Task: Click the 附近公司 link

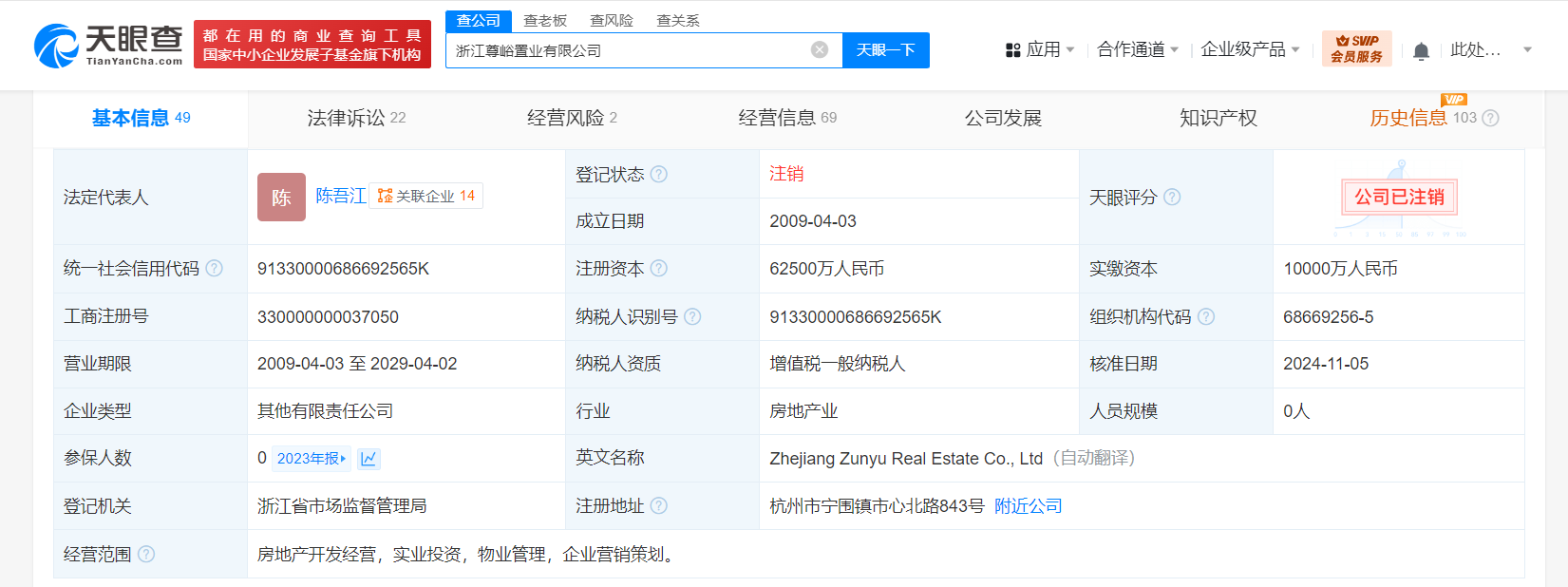Action: pos(1029,506)
